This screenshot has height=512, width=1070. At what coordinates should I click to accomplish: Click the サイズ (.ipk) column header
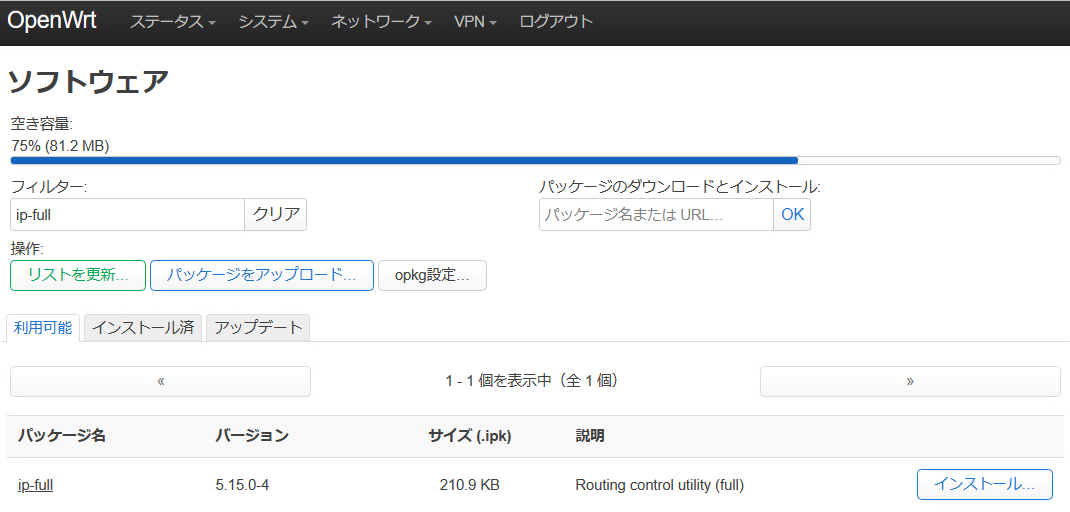click(469, 436)
